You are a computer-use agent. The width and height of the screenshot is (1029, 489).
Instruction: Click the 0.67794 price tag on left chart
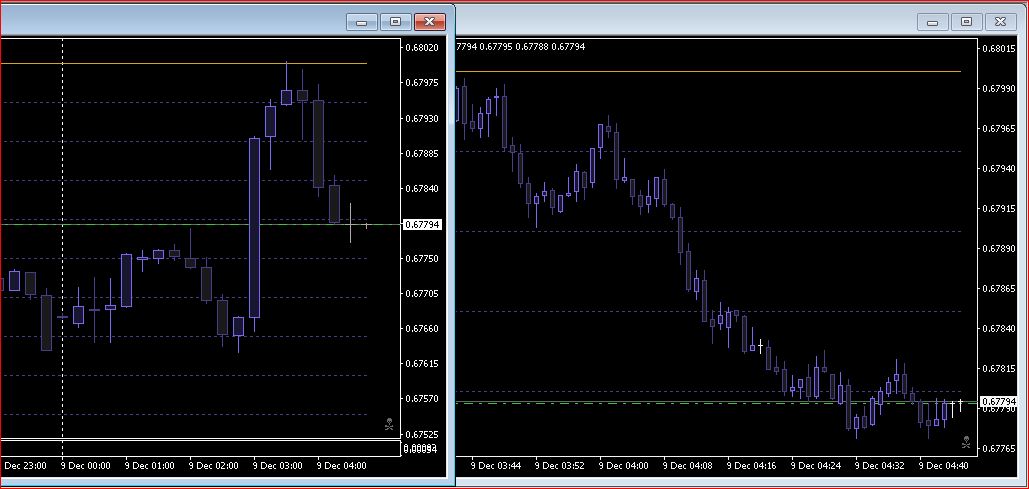click(x=422, y=225)
